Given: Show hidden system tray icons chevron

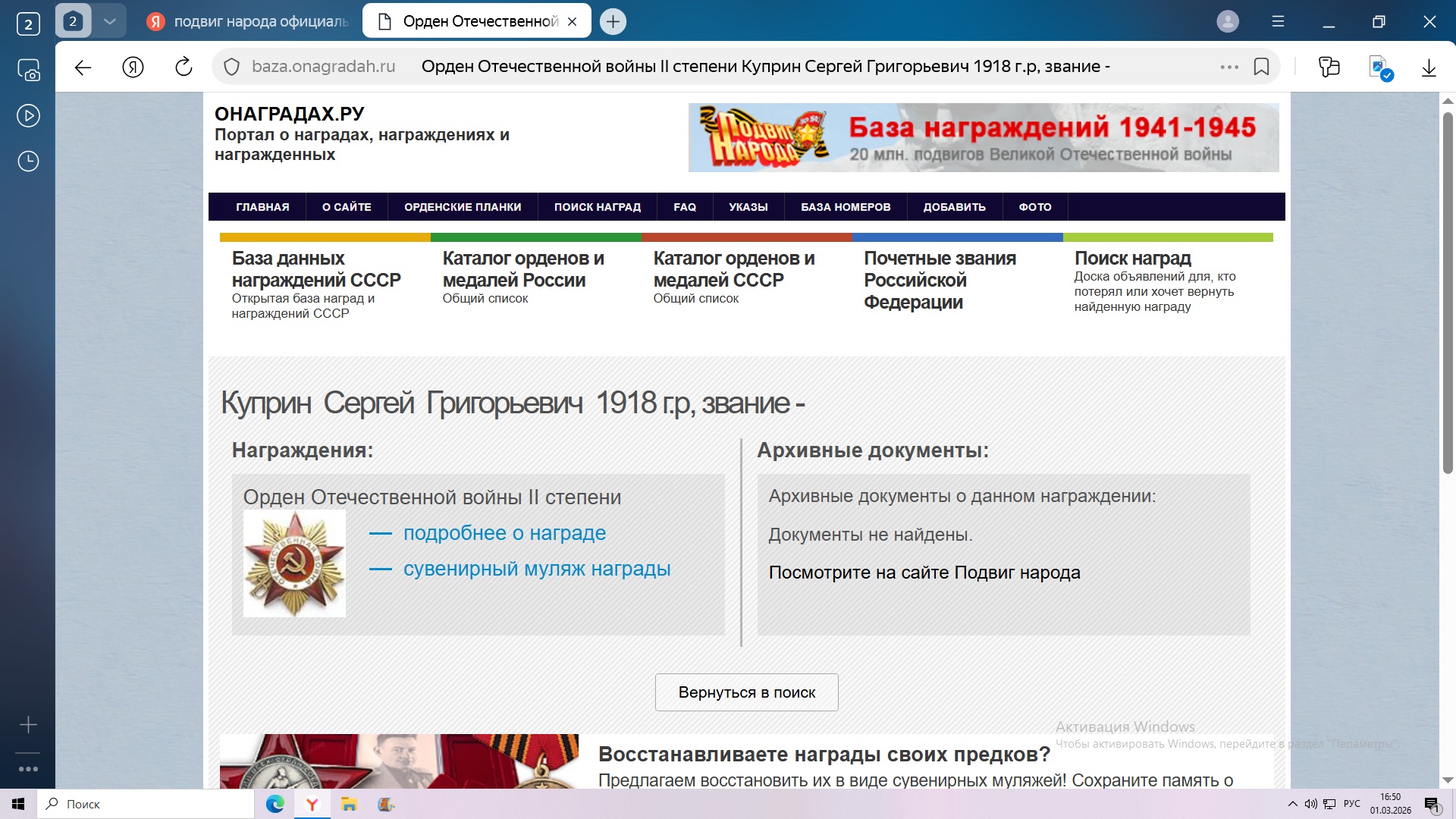Looking at the screenshot, I should click(1292, 804).
